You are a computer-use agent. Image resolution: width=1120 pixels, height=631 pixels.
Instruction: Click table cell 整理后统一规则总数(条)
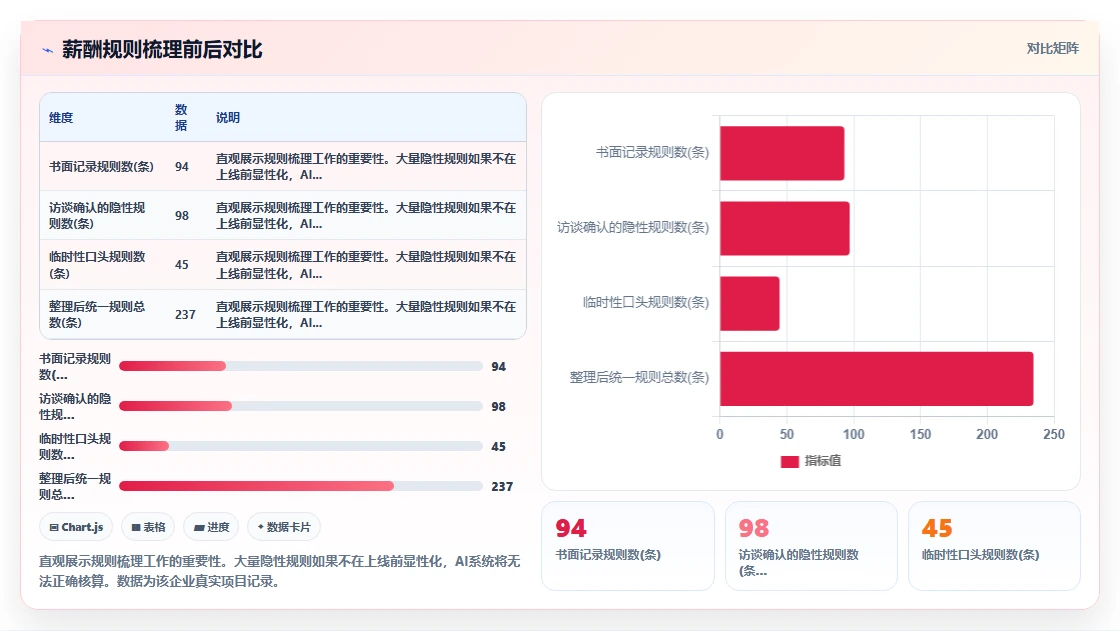97,314
